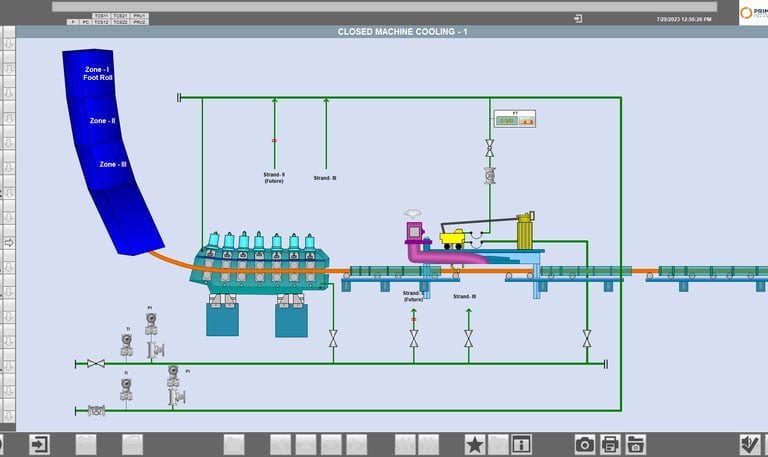Click the top 'Strand- III' label

tap(325, 178)
